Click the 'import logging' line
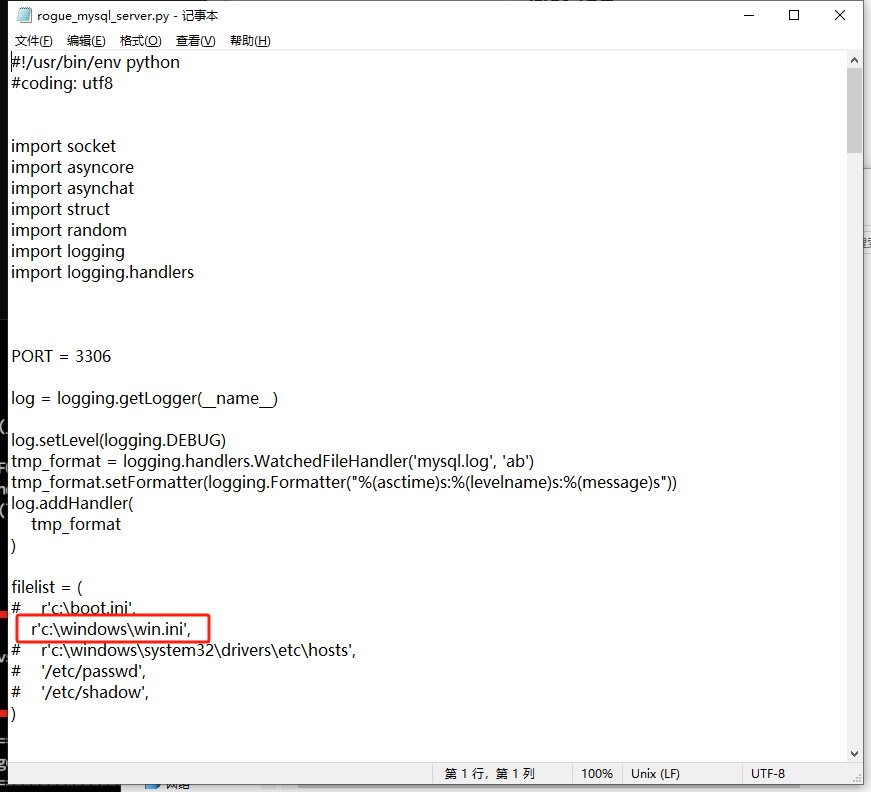 [x=68, y=252]
